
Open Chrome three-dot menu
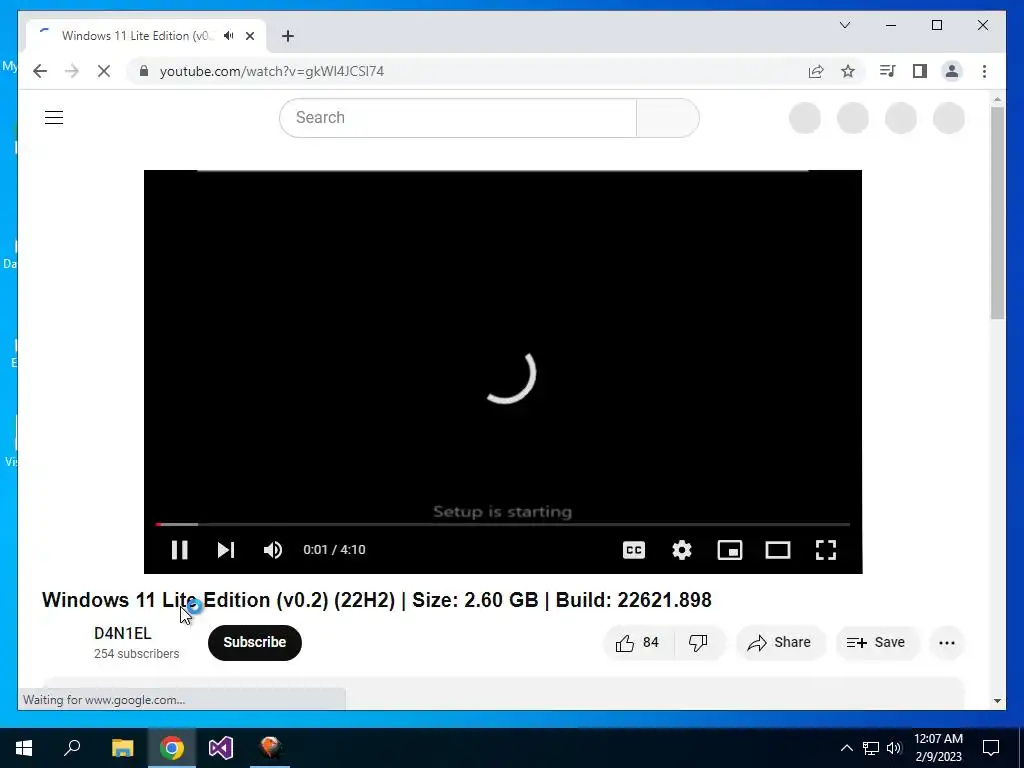coord(984,71)
